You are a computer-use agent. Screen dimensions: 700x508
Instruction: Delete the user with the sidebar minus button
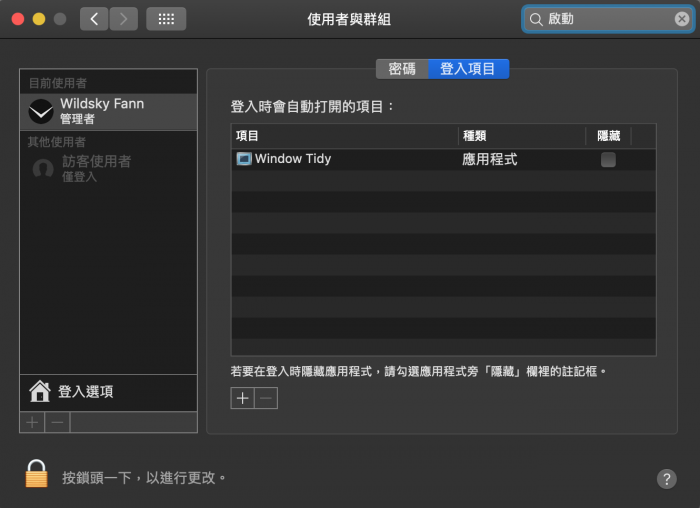pos(57,422)
